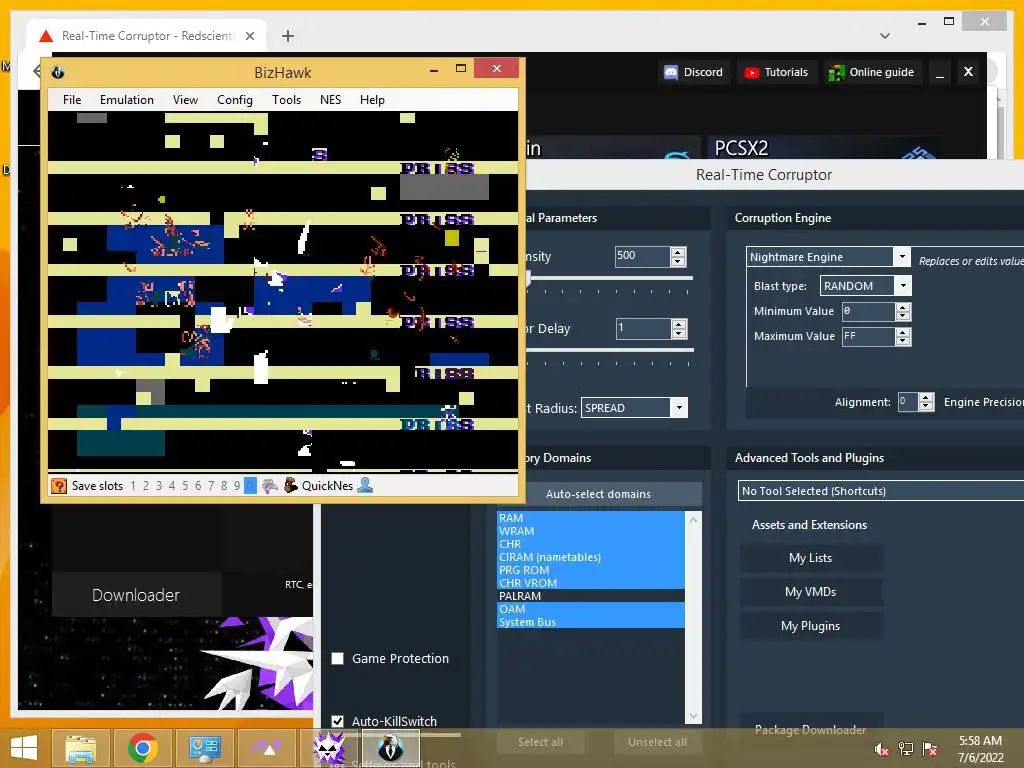This screenshot has height=768, width=1024.
Task: Click the BizHawk title bar app icon
Action: 57,72
